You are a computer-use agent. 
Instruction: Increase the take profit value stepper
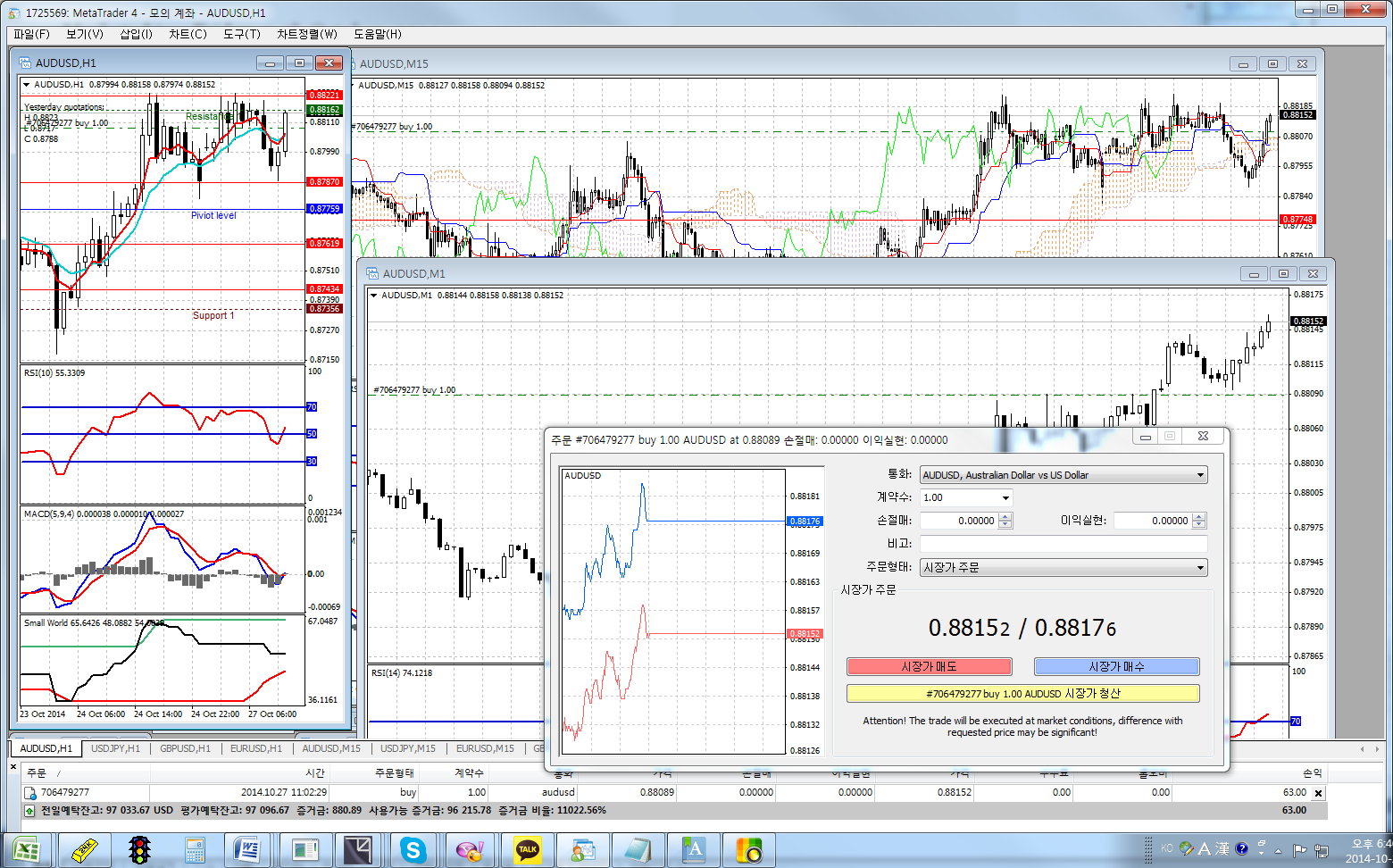[1199, 516]
